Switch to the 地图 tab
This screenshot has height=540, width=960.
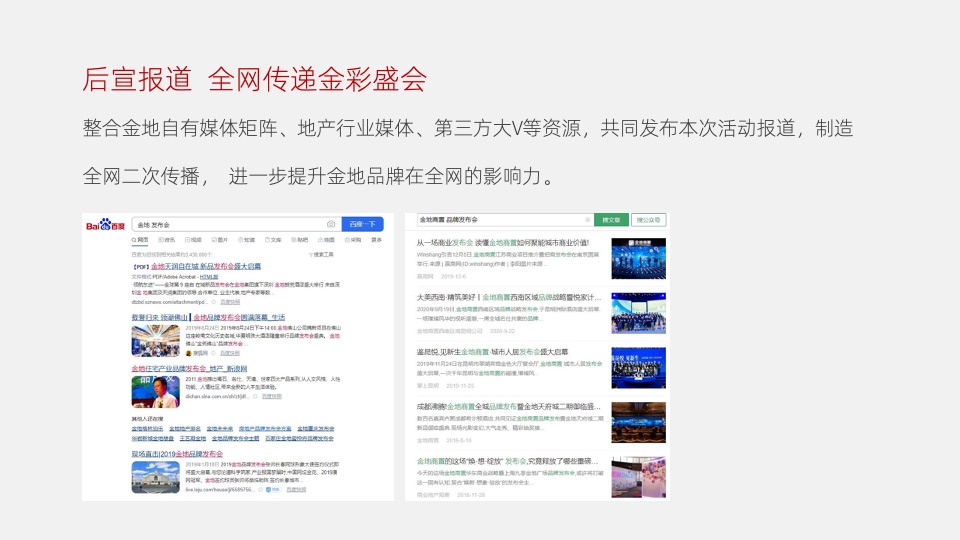click(326, 240)
